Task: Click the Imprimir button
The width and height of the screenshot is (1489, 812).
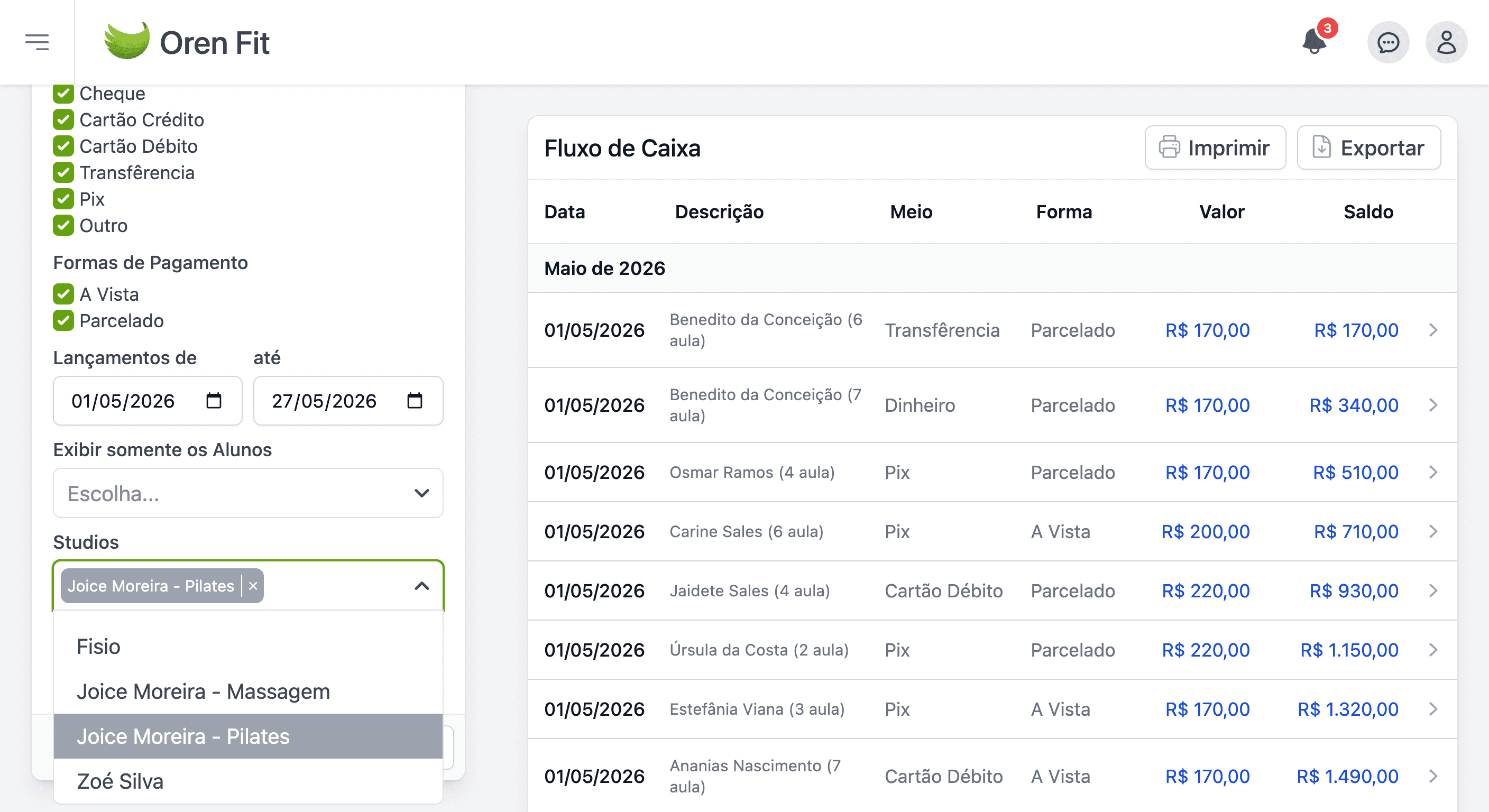Action: [1215, 148]
